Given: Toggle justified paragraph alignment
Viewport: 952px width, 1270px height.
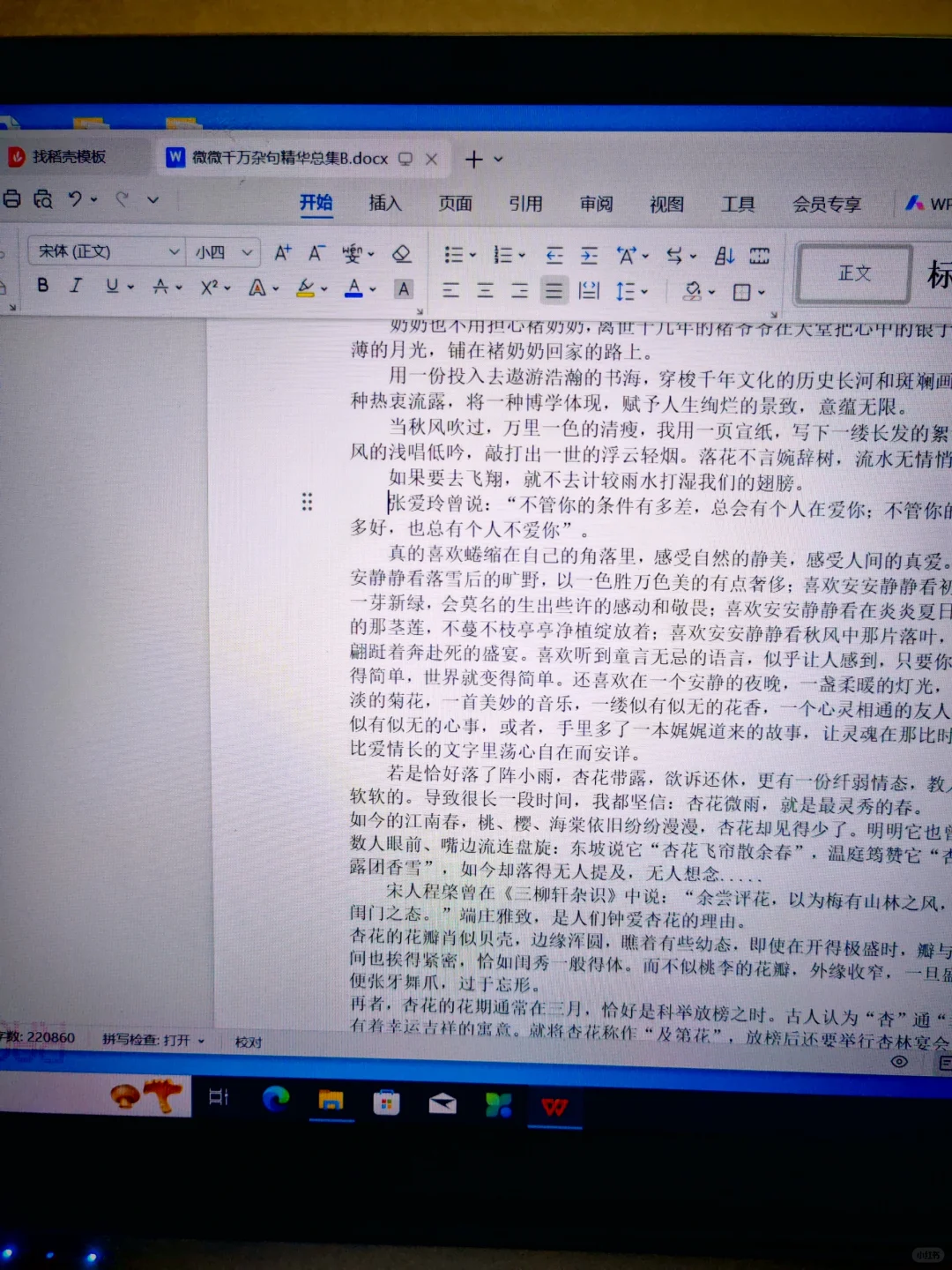Looking at the screenshot, I should coord(554,290).
